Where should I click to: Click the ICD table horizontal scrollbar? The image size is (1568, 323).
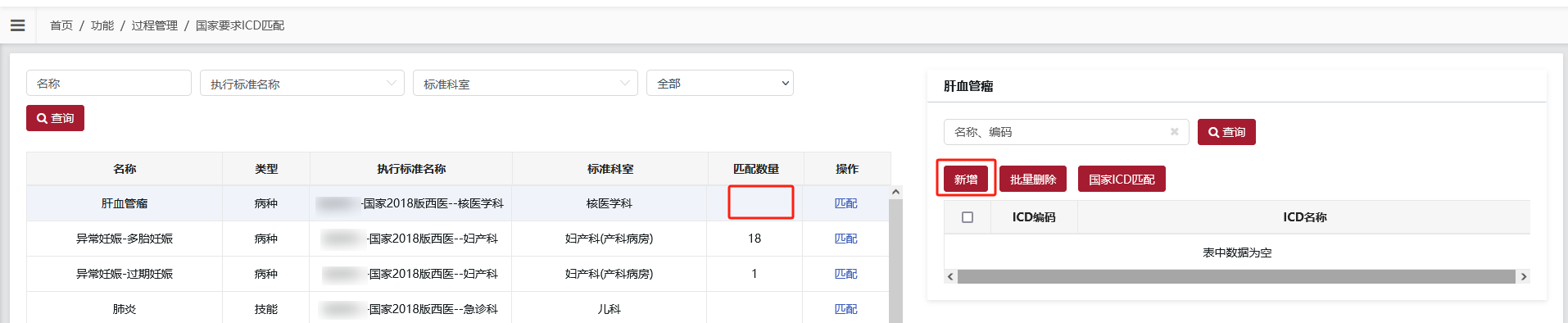[1236, 277]
